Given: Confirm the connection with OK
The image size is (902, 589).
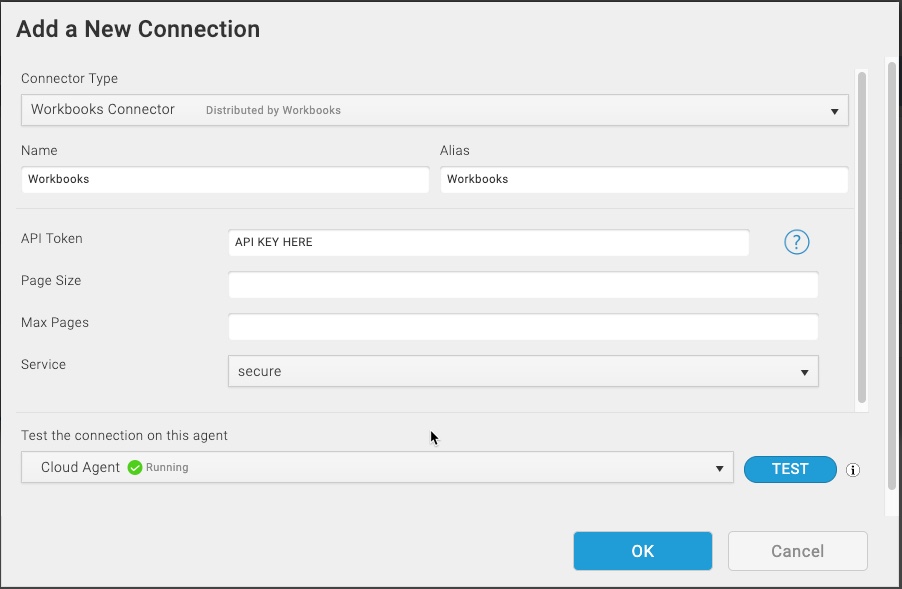Looking at the screenshot, I should [643, 551].
